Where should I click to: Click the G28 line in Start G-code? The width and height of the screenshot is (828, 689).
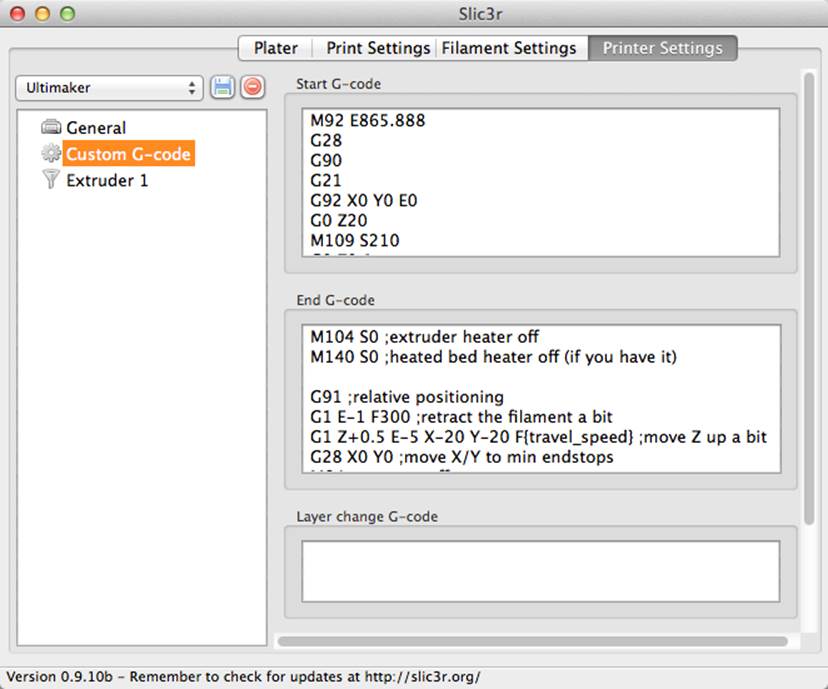(326, 140)
